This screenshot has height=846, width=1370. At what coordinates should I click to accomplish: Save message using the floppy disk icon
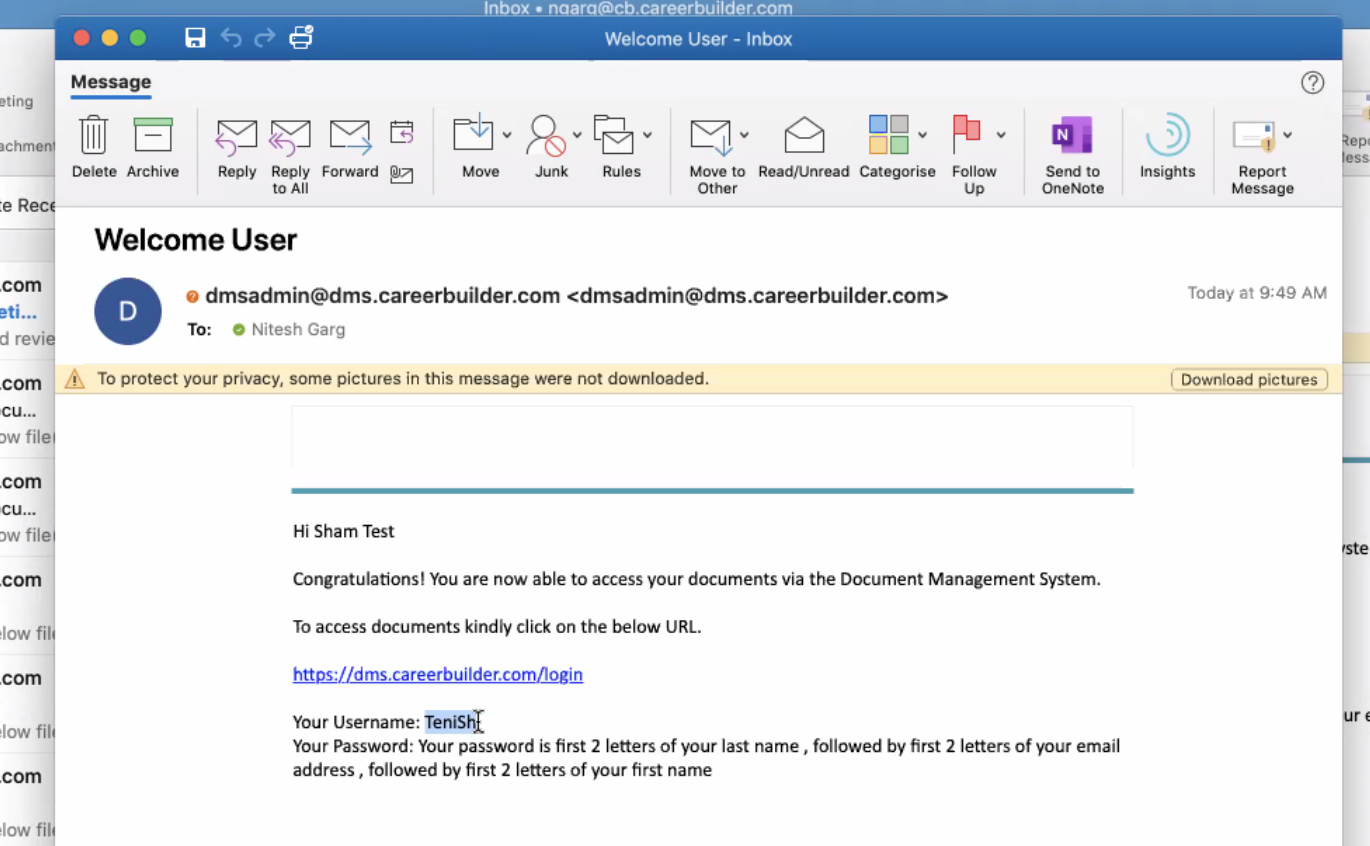click(x=195, y=38)
